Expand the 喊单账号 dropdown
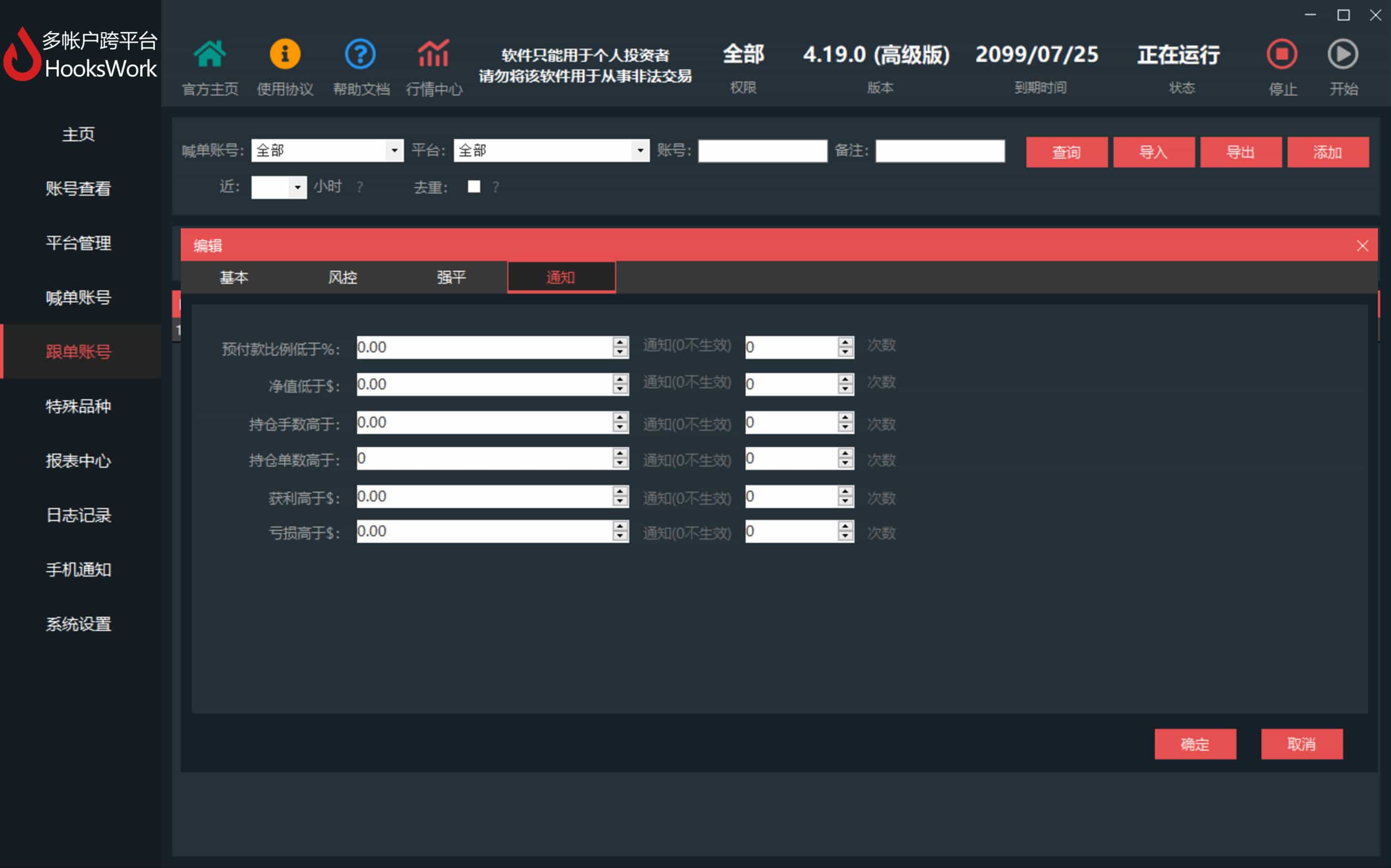 [394, 150]
